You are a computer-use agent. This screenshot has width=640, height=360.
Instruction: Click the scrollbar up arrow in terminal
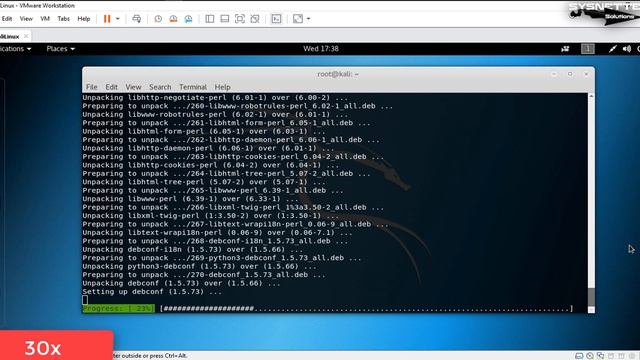click(591, 96)
